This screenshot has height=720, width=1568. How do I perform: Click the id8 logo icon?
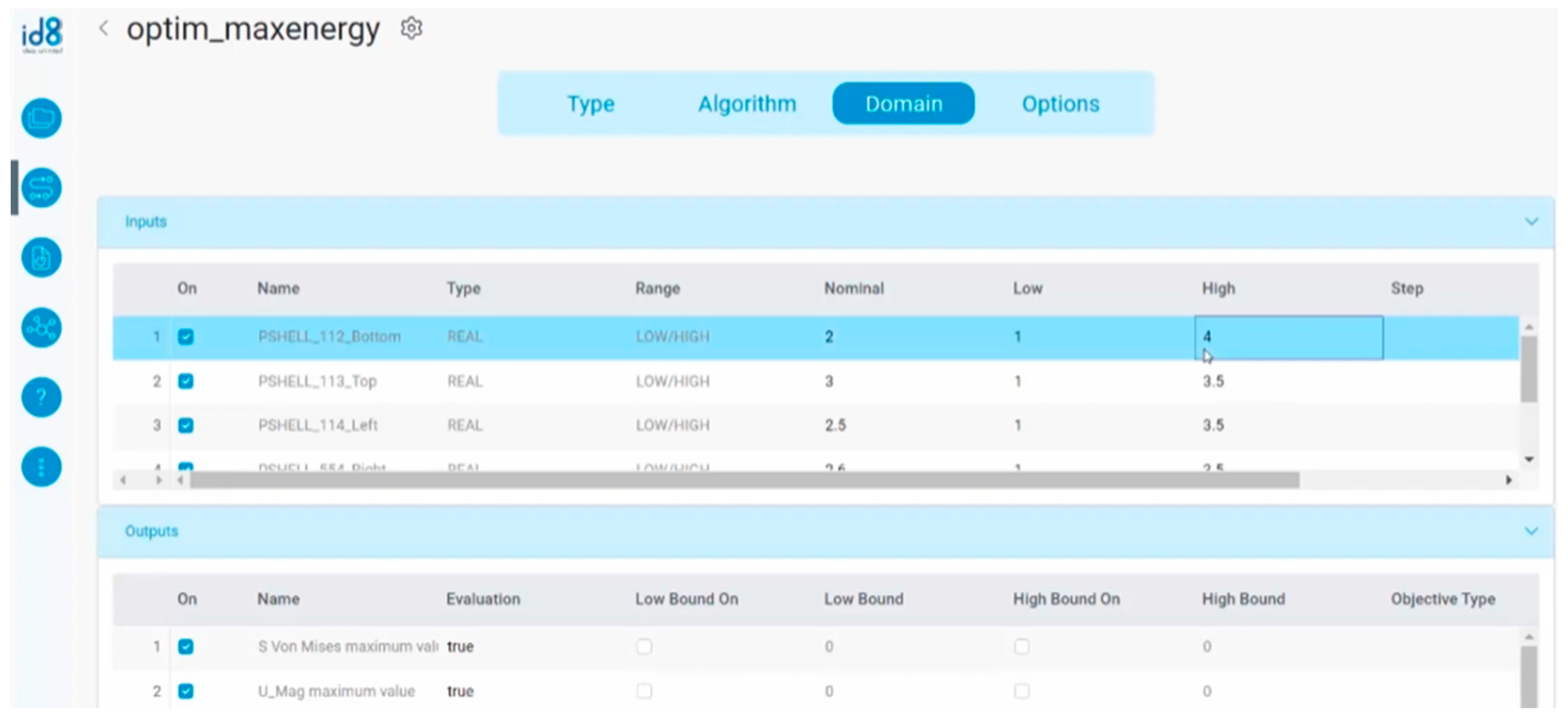[42, 34]
